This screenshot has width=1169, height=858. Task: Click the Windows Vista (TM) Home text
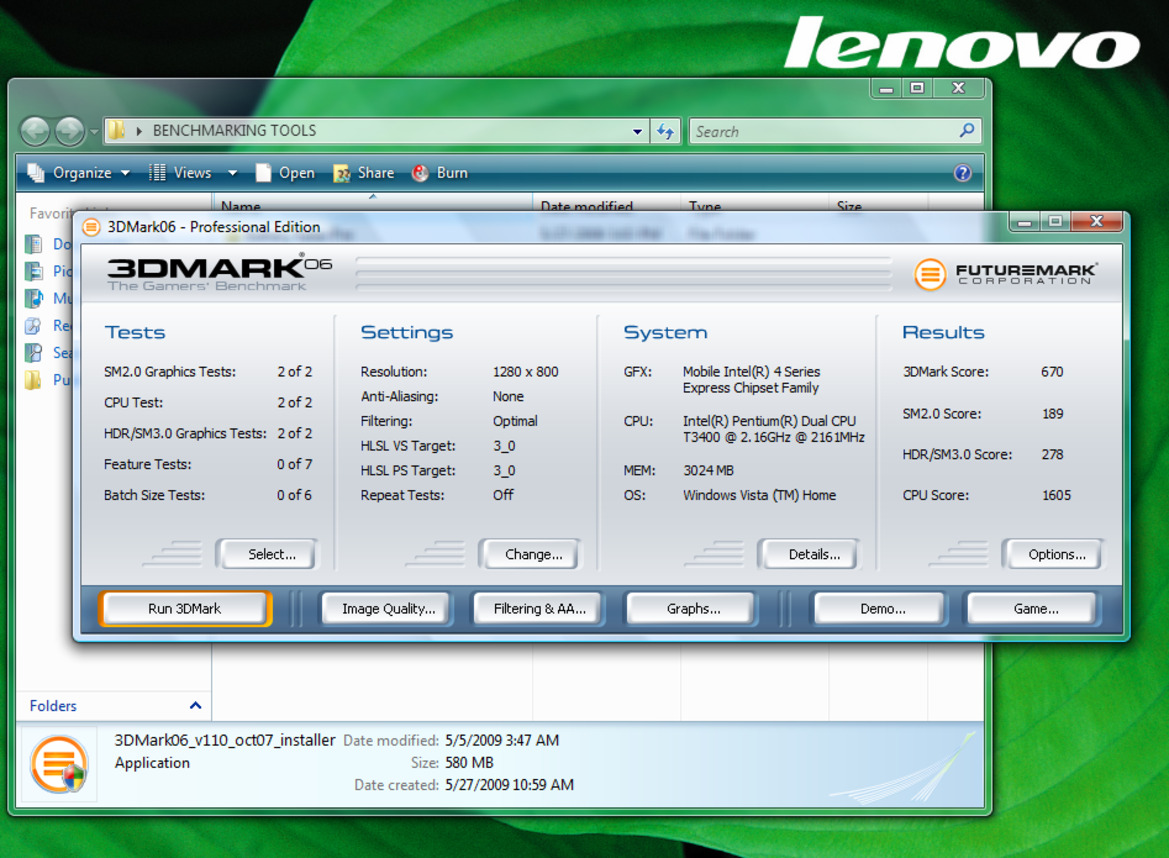759,495
